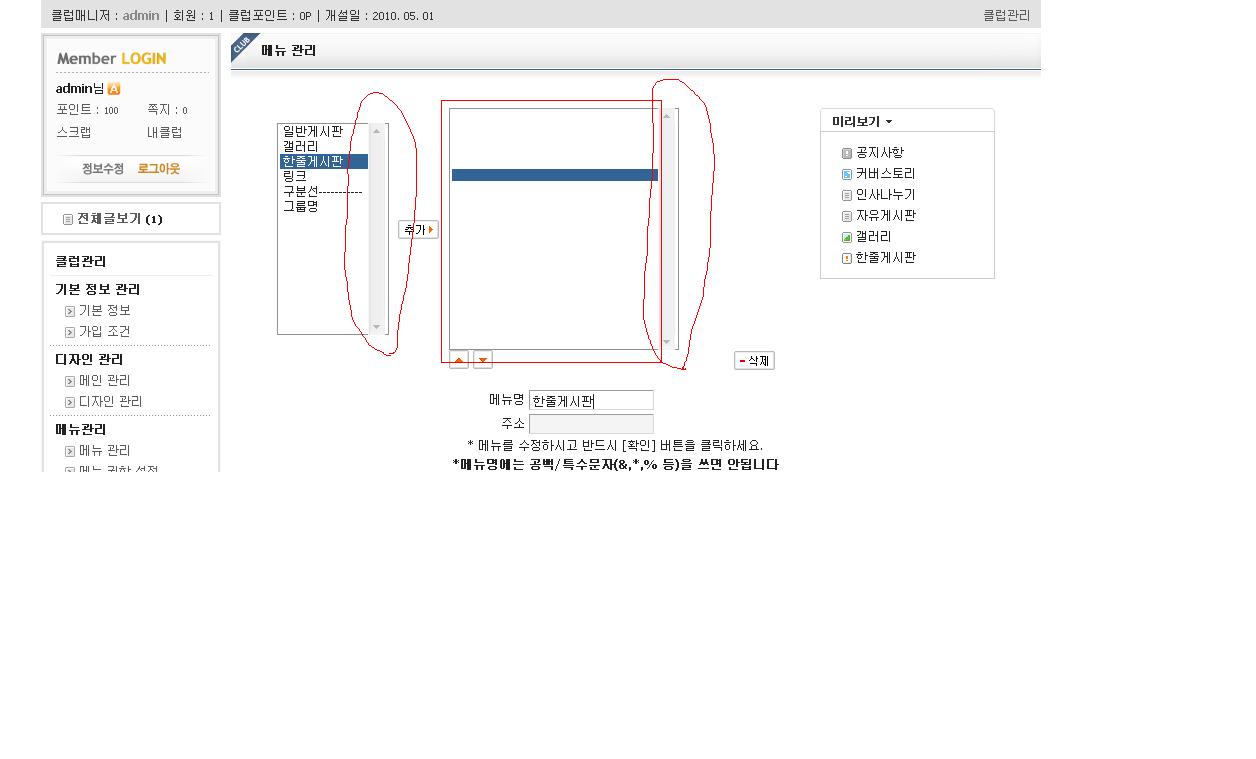Screen dimensions: 1256x759
Task: Click 포인트 : 100 value
Action: point(87,110)
